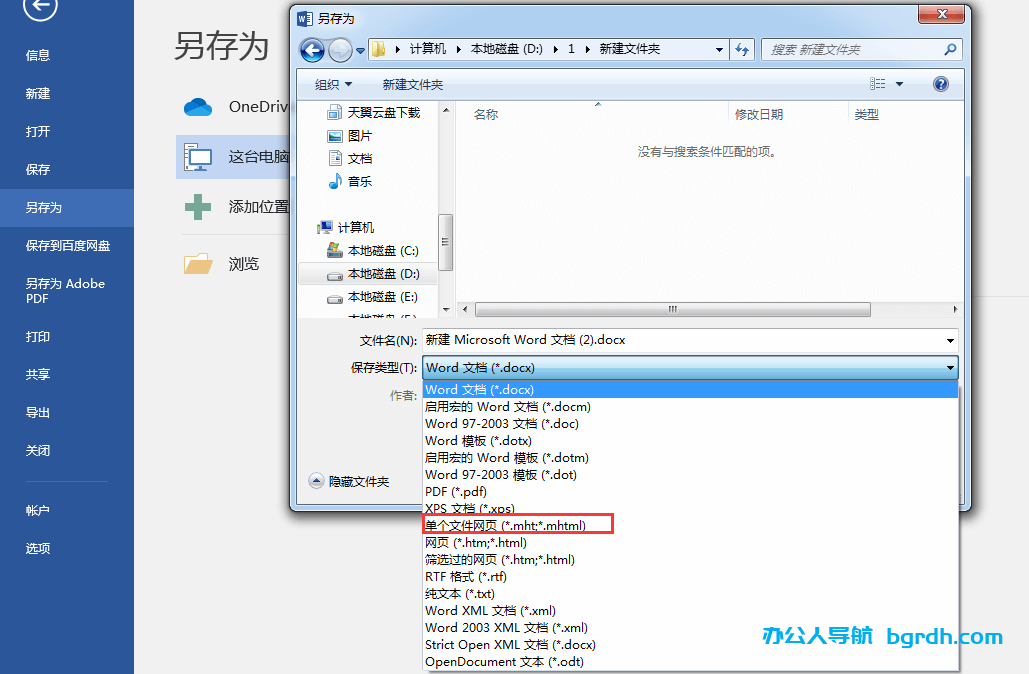Open the 打印 backstage tab

click(38, 337)
